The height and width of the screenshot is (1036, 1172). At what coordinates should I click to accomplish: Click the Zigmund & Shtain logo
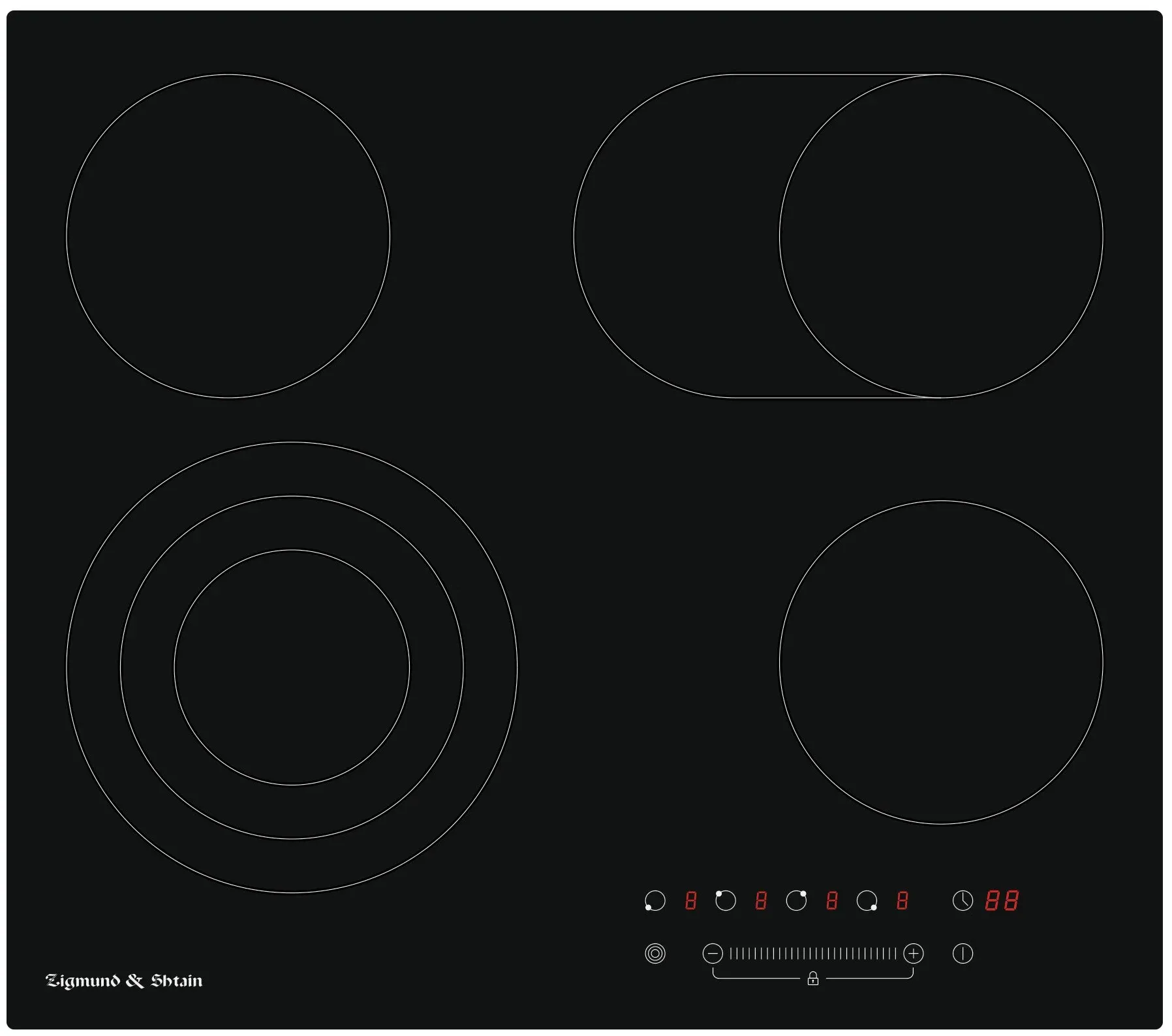pyautogui.click(x=124, y=981)
